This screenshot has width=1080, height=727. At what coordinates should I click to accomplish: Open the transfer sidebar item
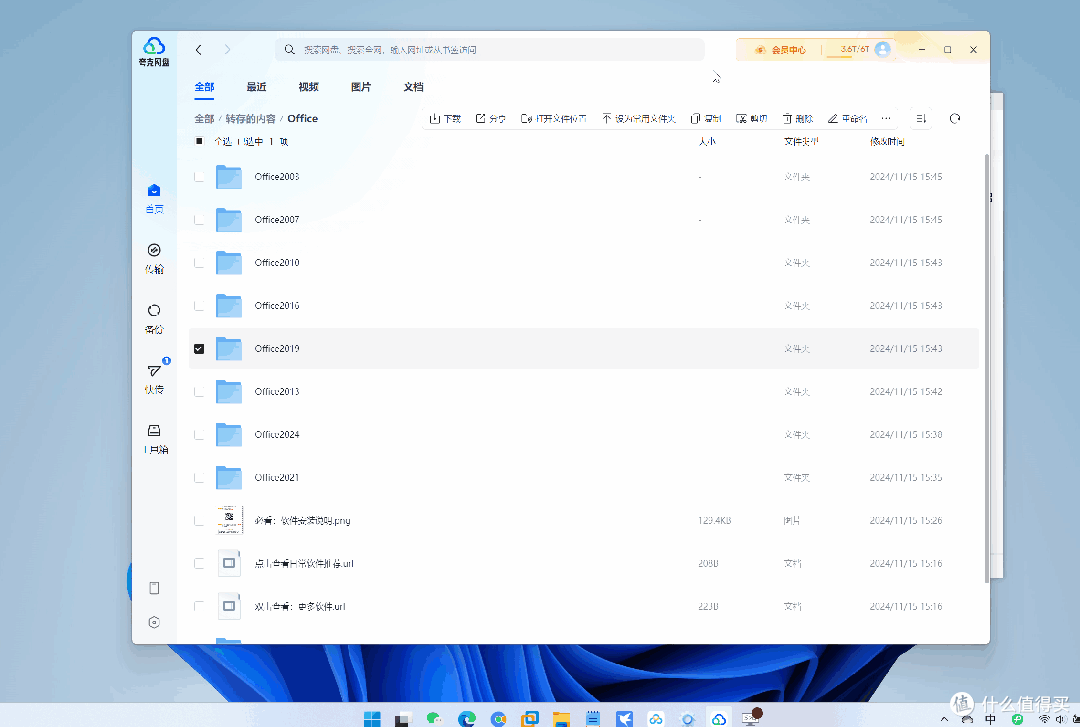(x=154, y=258)
